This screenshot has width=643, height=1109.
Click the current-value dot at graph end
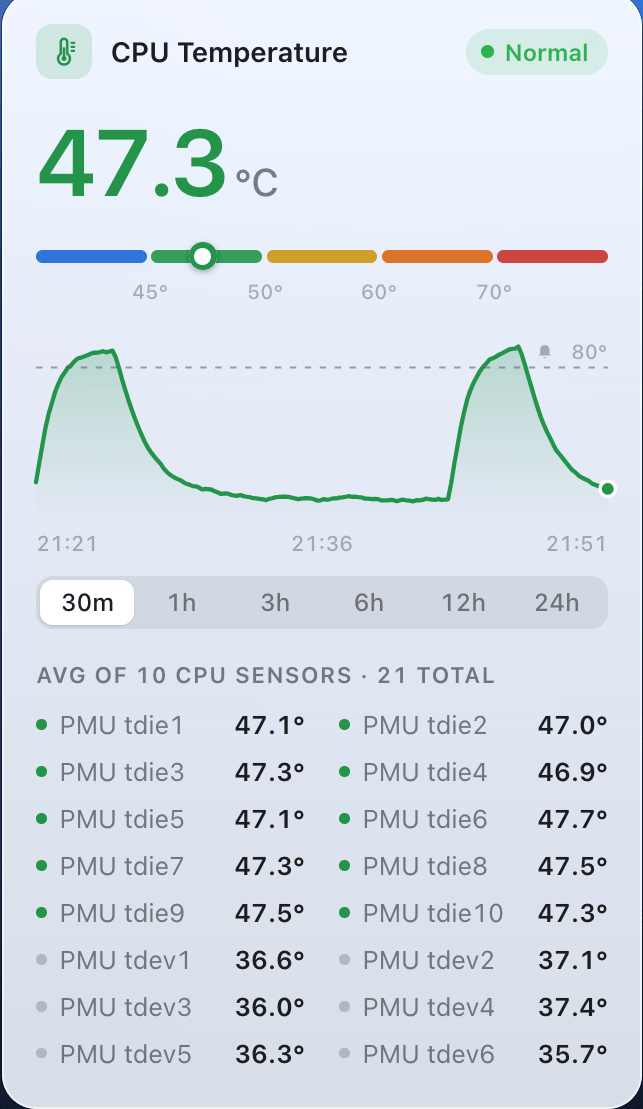[607, 489]
